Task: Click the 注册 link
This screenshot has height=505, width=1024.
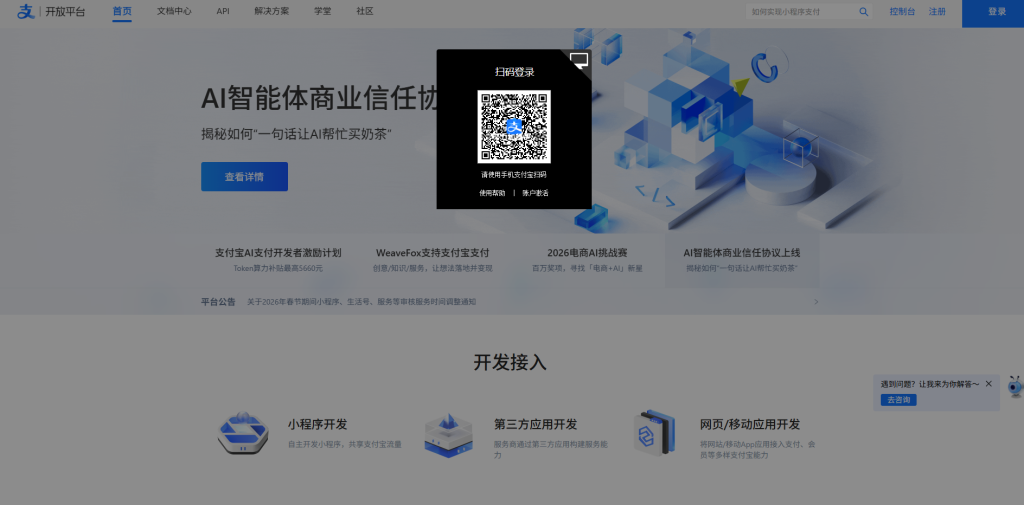Action: tap(937, 11)
